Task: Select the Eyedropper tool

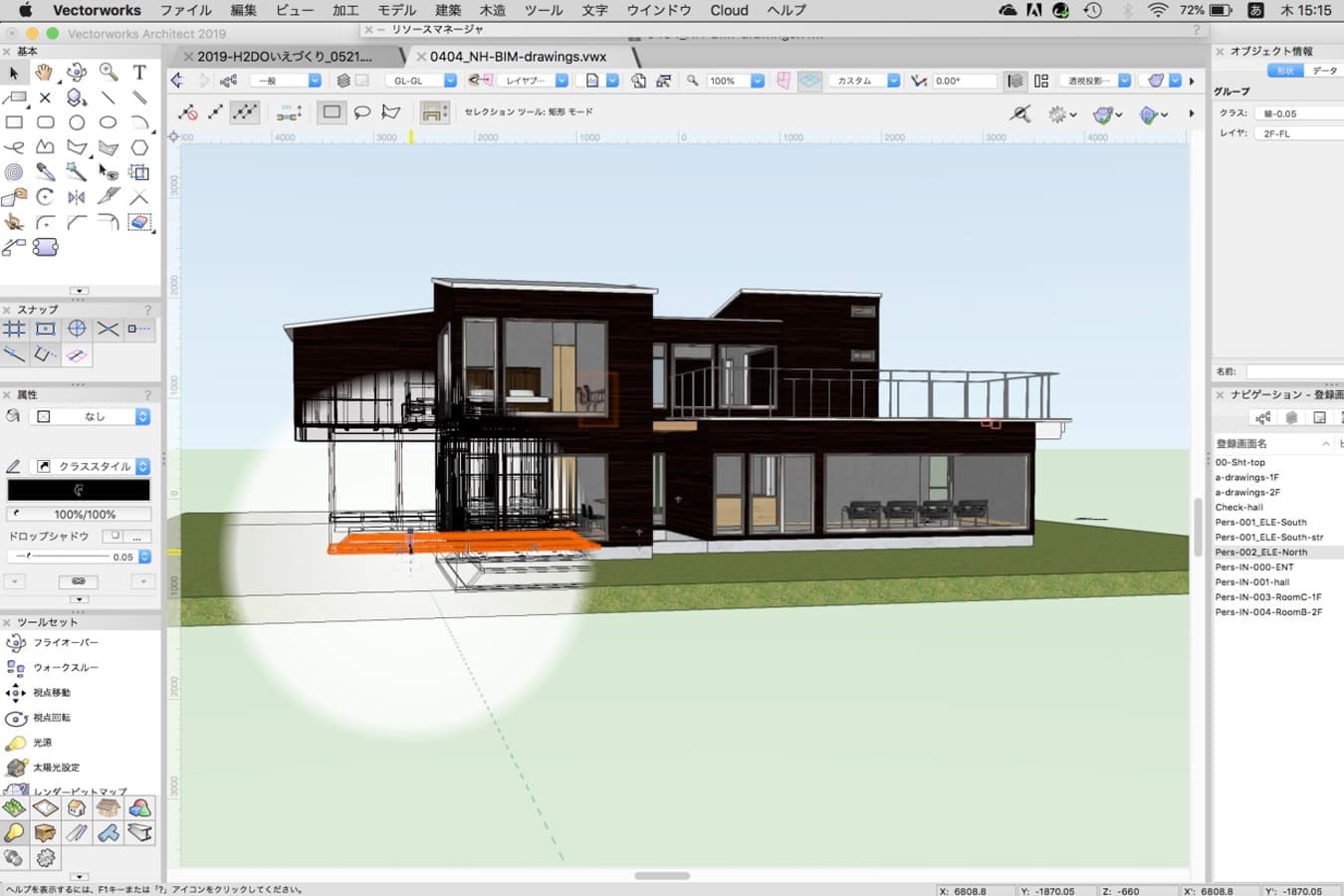Action: [x=45, y=171]
